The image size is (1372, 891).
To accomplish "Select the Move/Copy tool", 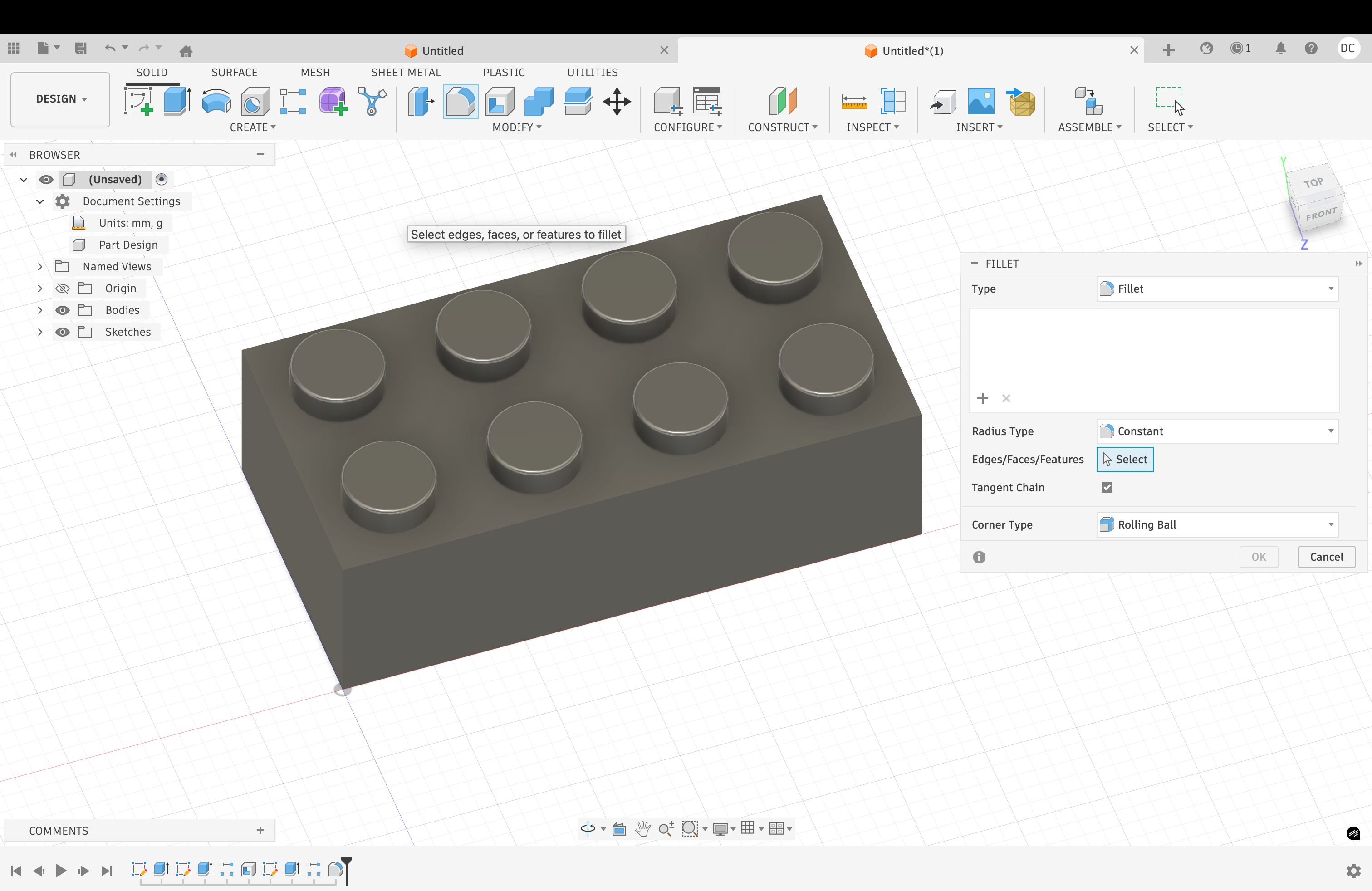I will coord(616,102).
